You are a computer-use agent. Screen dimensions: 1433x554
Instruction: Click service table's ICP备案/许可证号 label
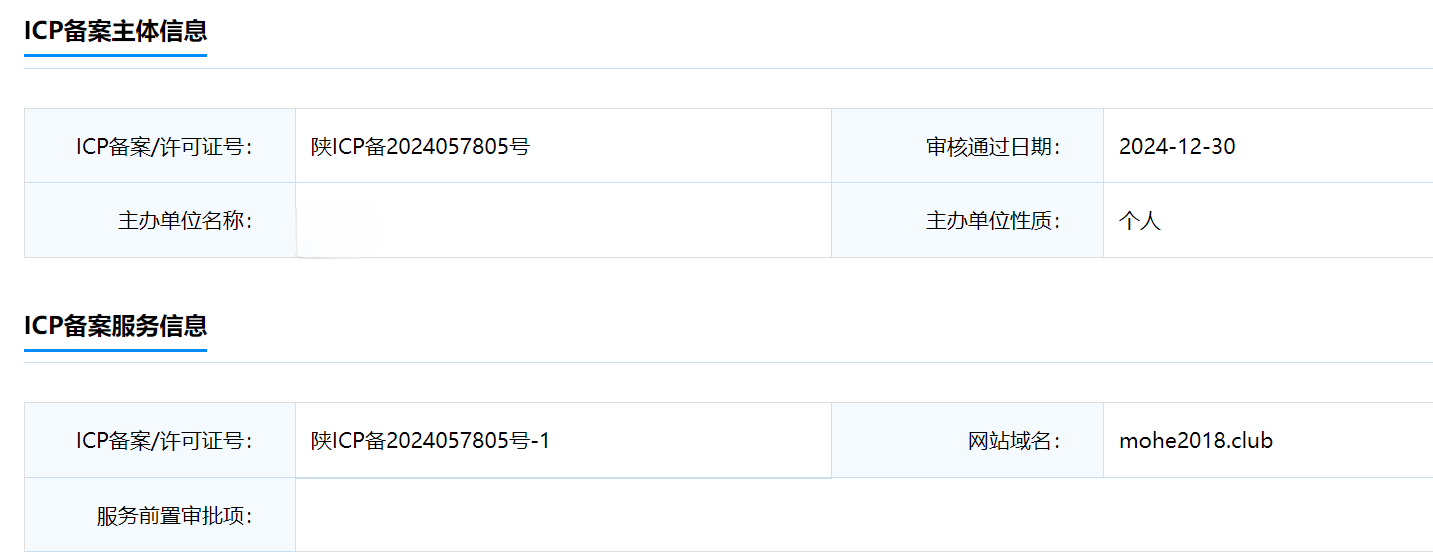click(x=165, y=441)
